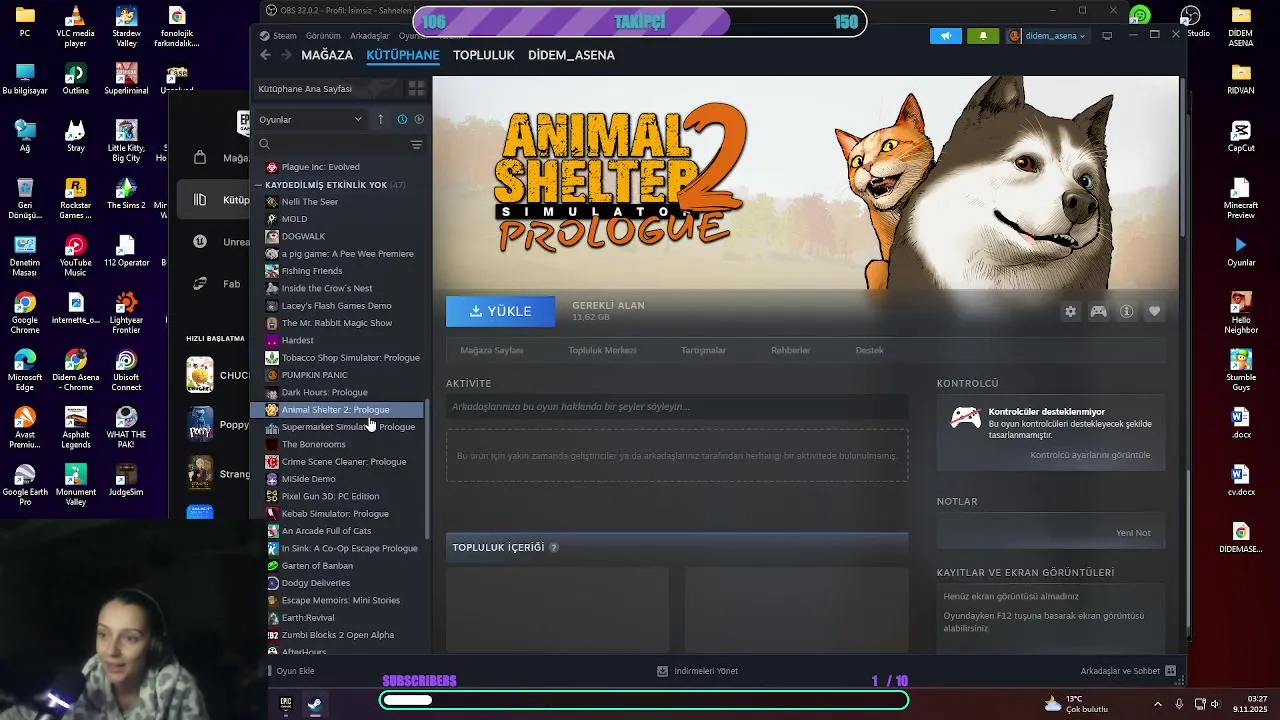Open weather widget in taskbar
Screen dimensions: 1280x720
[1078, 704]
